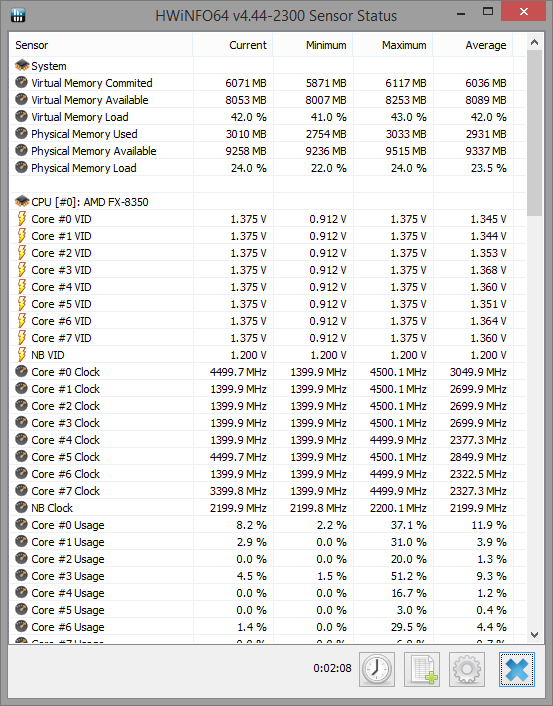This screenshot has height=706, width=553.
Task: Click the gauge icon for Physical Memory Used
Action: tap(21, 134)
